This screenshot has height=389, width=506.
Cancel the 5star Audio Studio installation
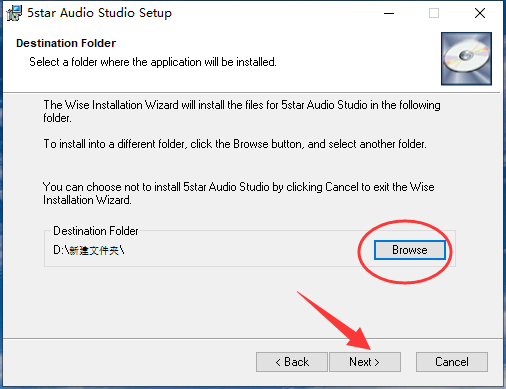pos(452,362)
